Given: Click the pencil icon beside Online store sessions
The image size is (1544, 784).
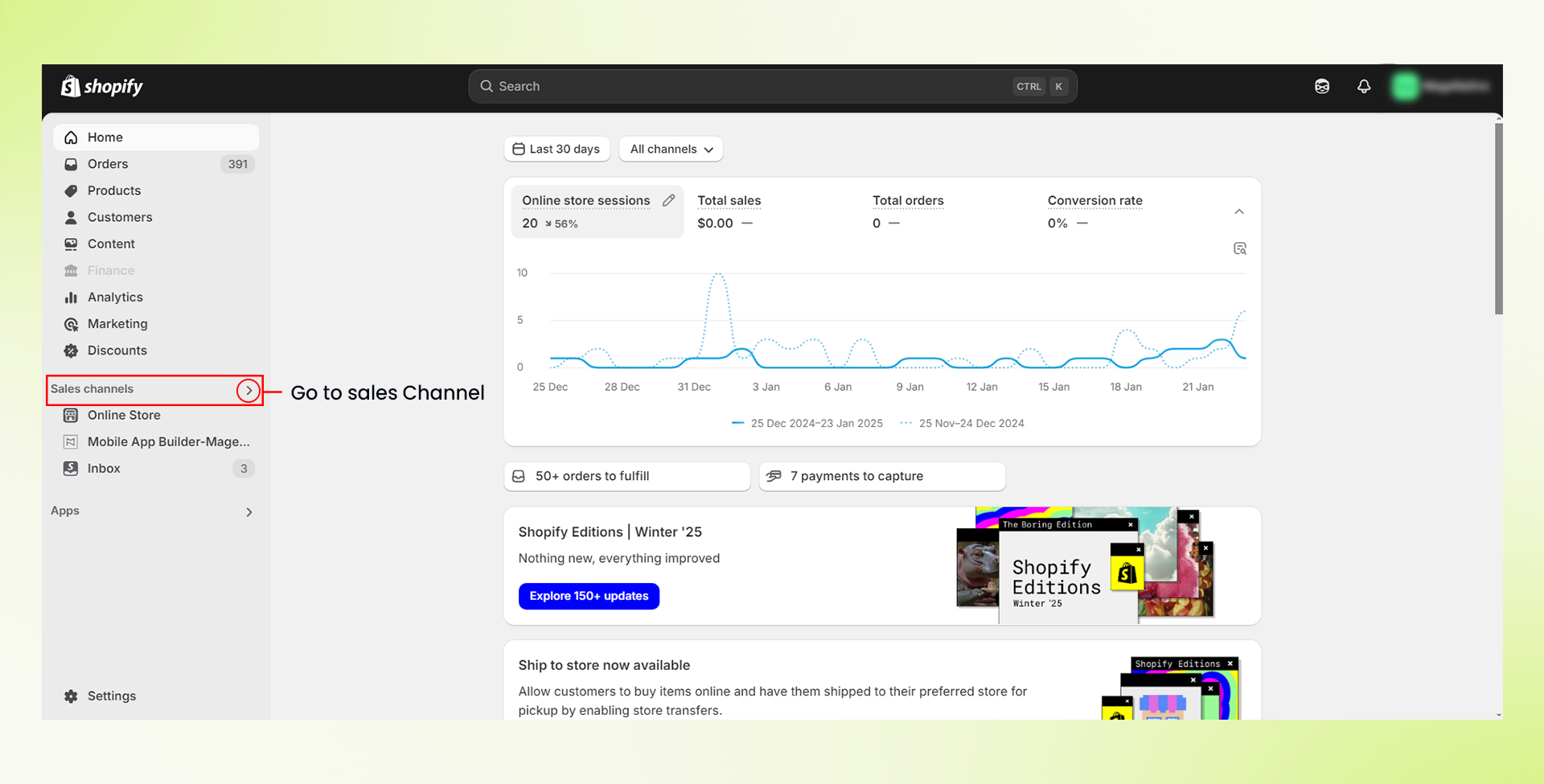Looking at the screenshot, I should 668,200.
